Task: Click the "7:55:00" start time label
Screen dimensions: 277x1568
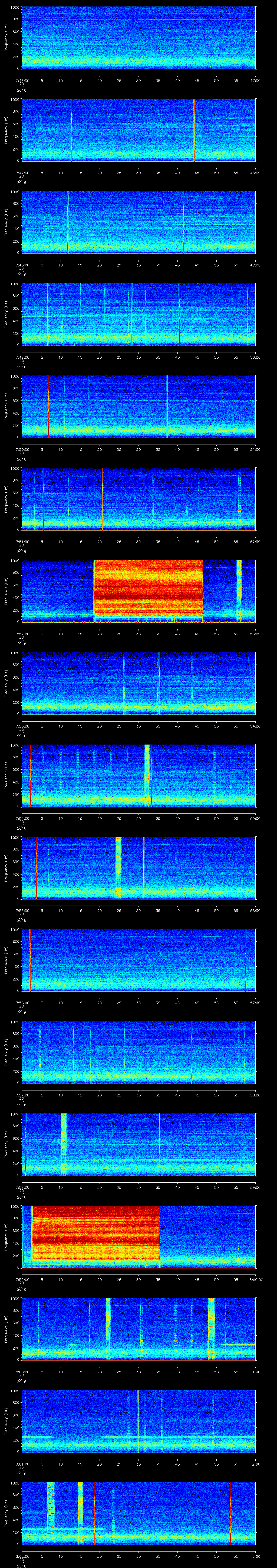Action: click(22, 910)
